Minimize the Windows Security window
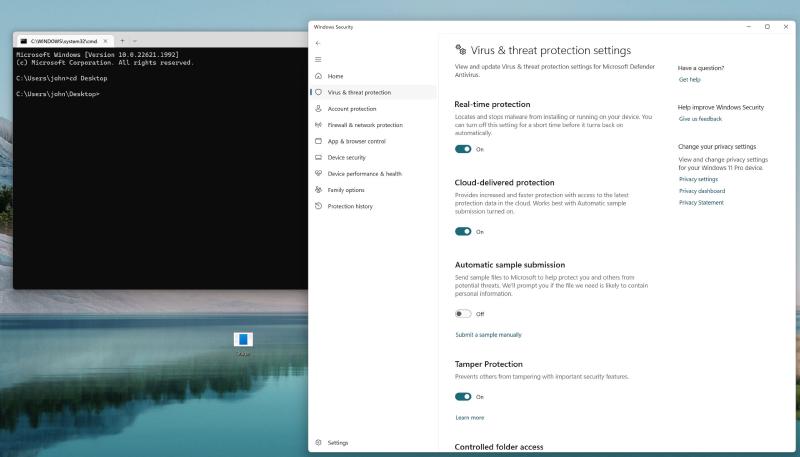Viewport: 800px width, 457px height. [748, 27]
